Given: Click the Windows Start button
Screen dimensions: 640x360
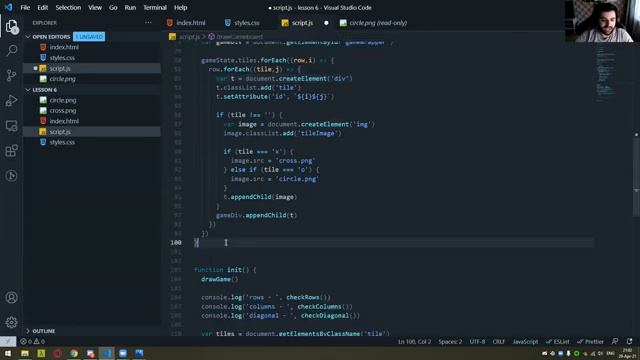Looking at the screenshot, I should click(8, 353).
